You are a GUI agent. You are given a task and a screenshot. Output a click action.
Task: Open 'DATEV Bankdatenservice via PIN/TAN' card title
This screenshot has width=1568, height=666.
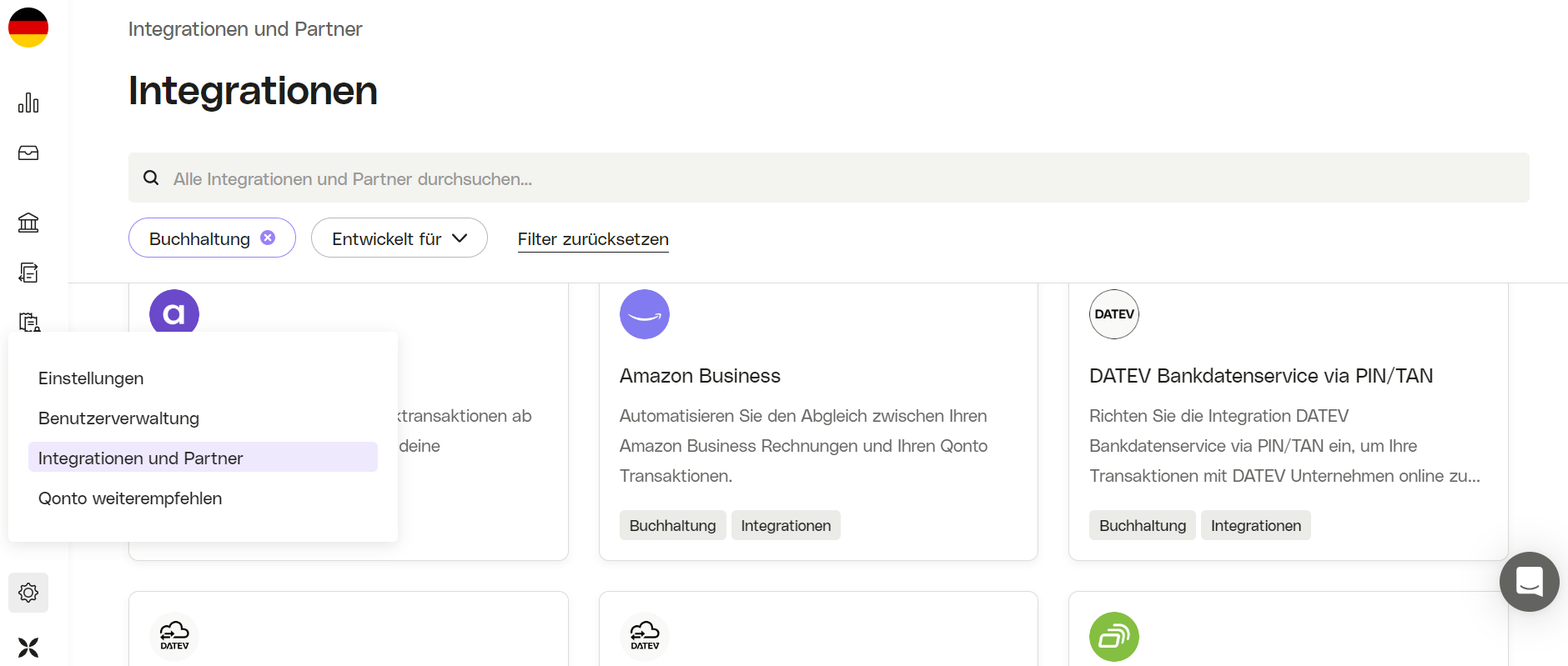pos(1261,376)
